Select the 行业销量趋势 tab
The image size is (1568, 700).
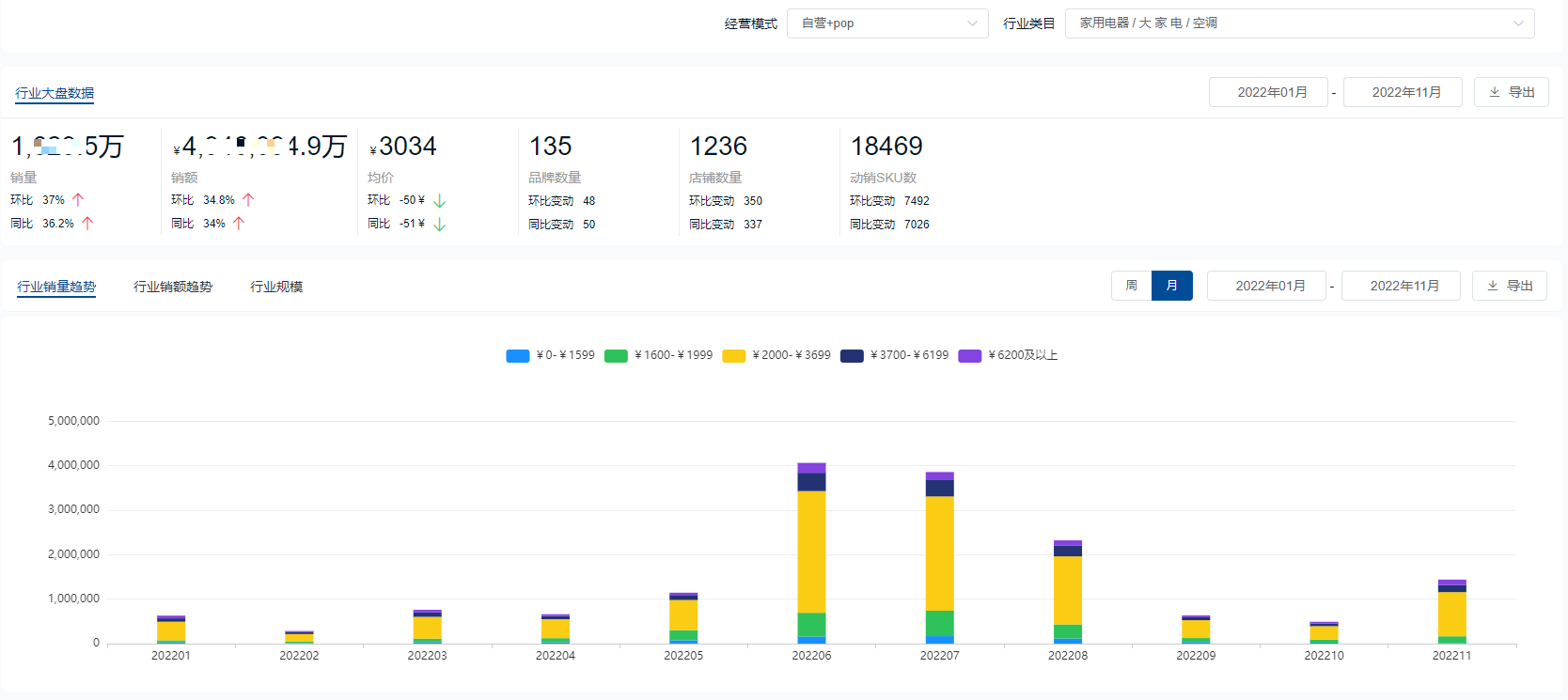(56, 287)
